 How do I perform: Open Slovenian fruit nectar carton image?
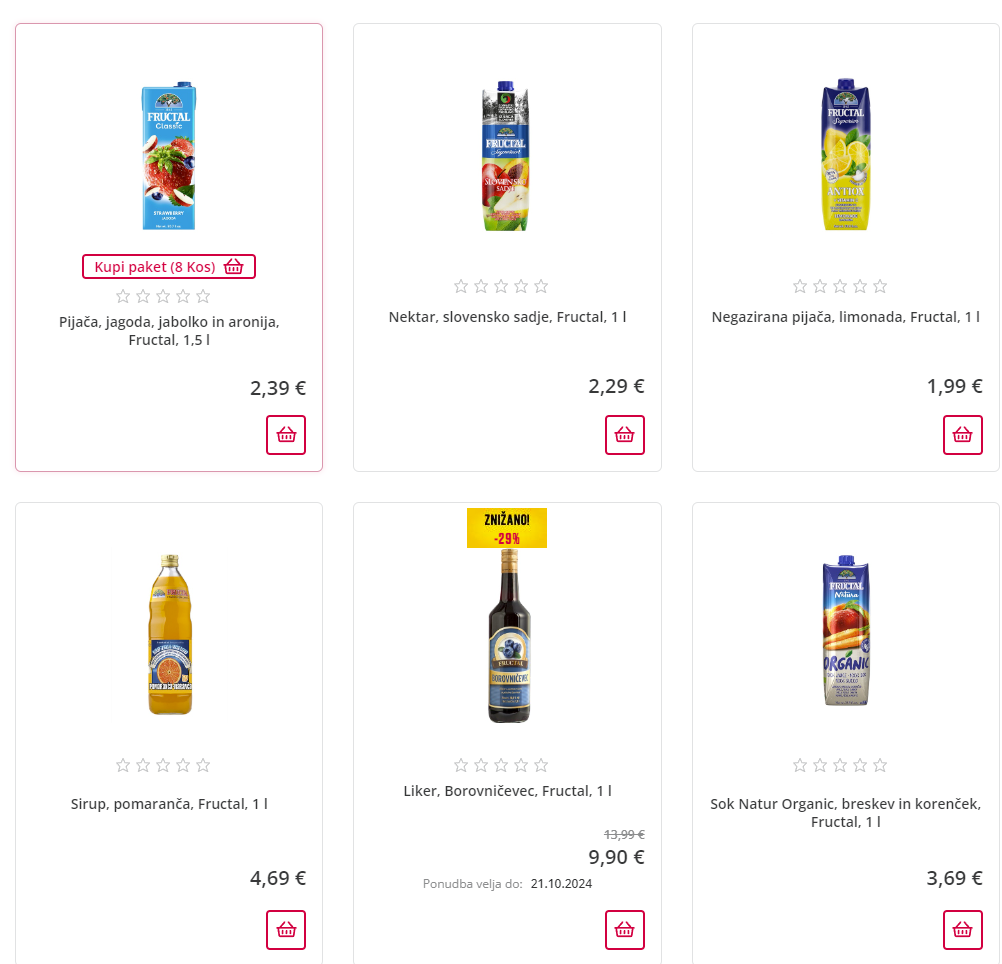tap(507, 157)
